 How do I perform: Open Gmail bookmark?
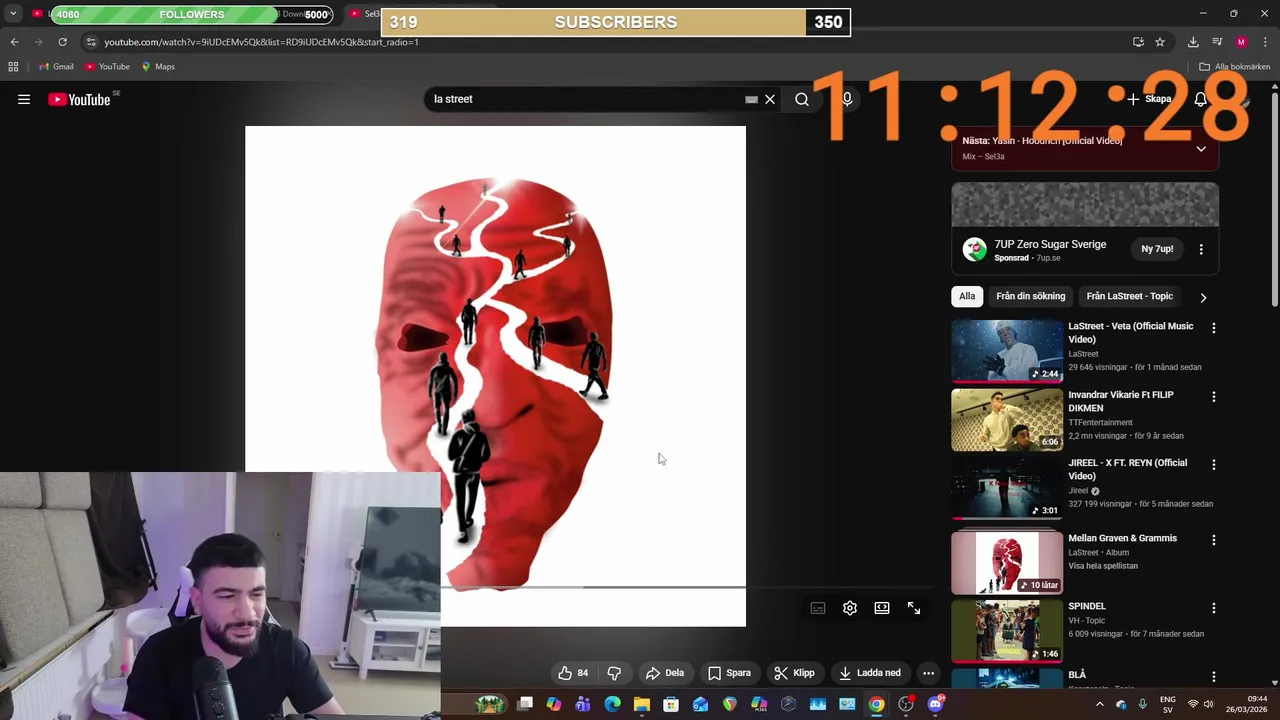tap(56, 67)
